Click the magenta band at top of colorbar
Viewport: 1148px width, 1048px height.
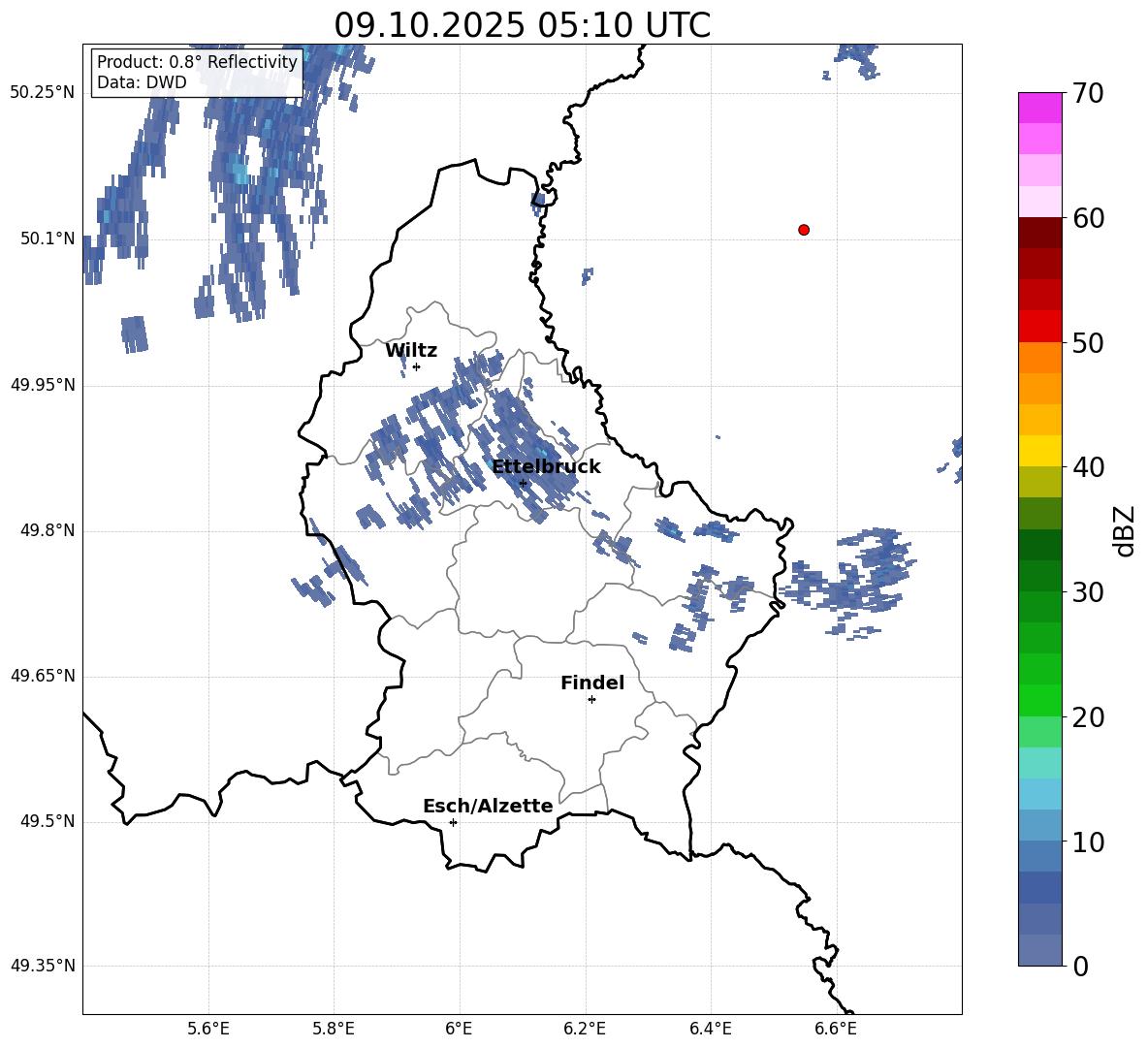[x=1039, y=109]
